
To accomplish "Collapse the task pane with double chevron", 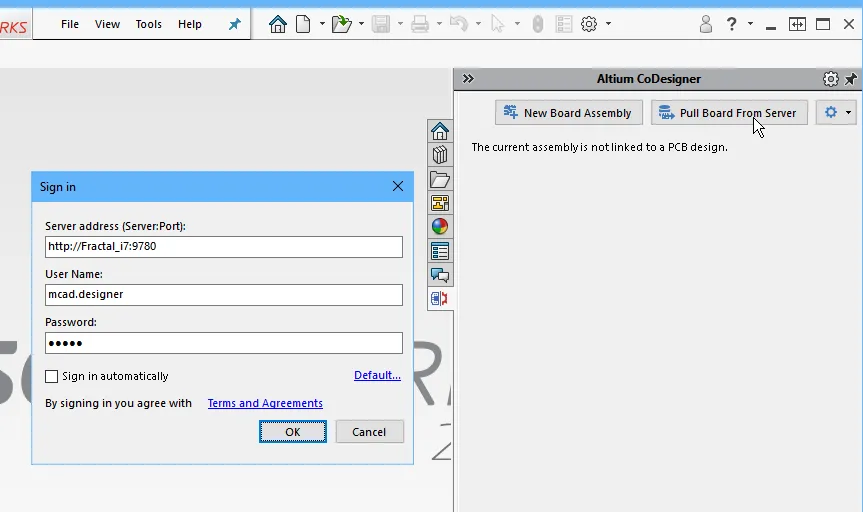I will point(468,79).
